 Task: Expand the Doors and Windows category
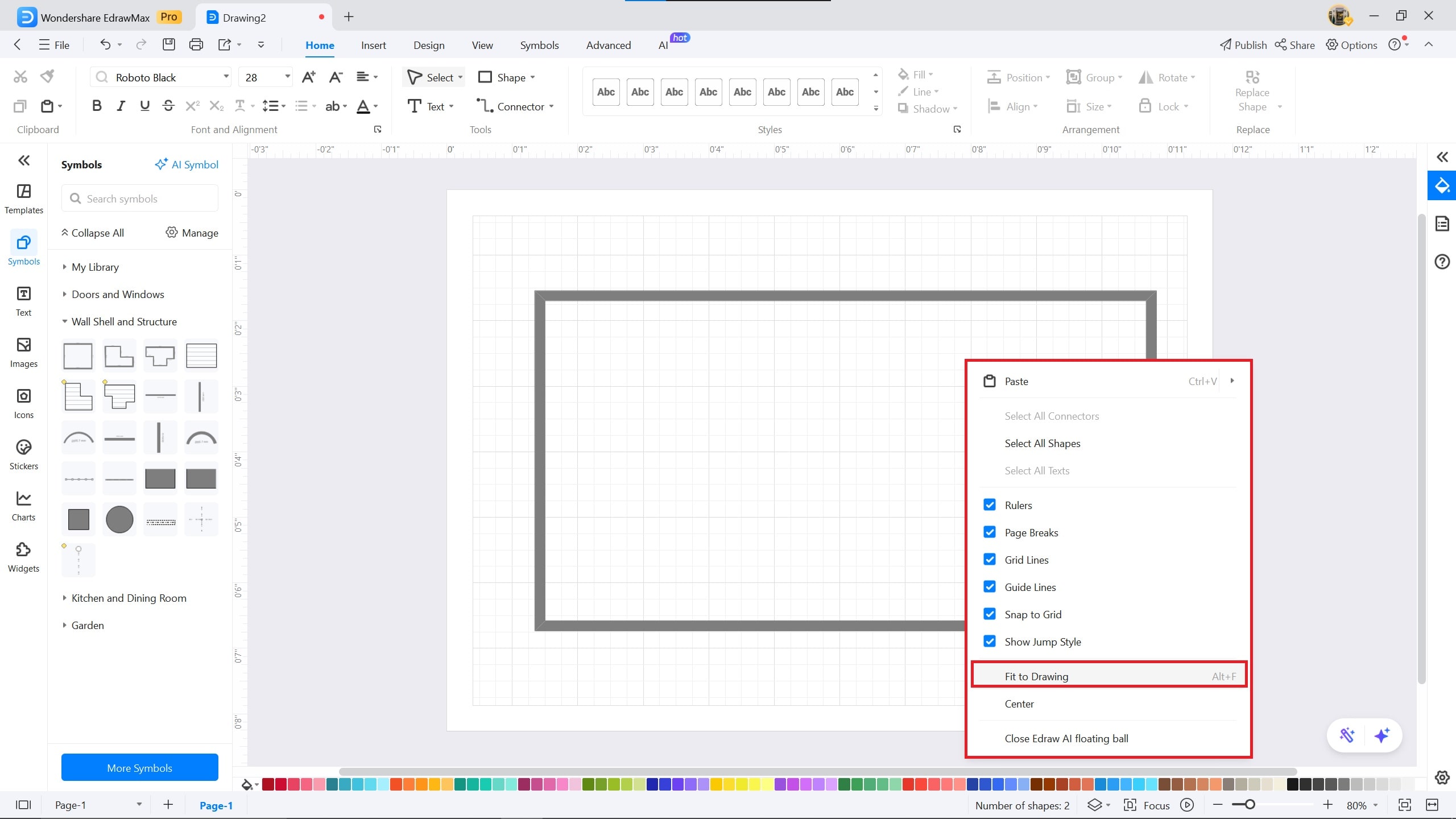(x=117, y=294)
